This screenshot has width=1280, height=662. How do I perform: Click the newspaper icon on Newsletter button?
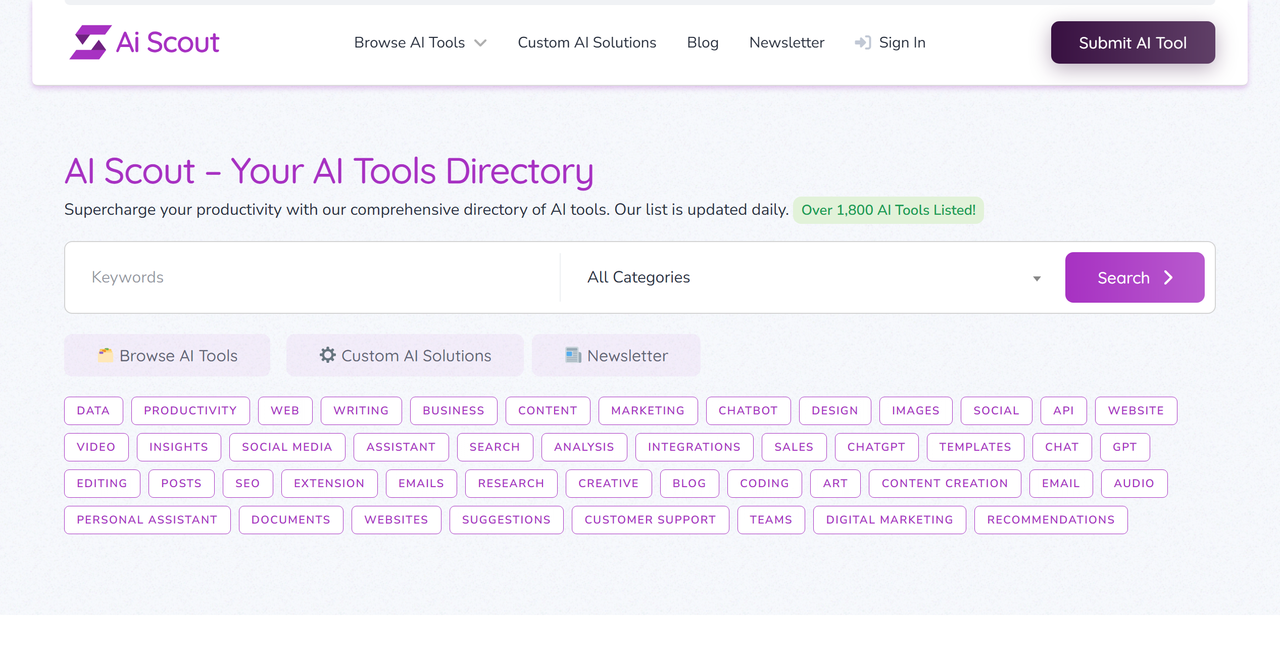[573, 355]
